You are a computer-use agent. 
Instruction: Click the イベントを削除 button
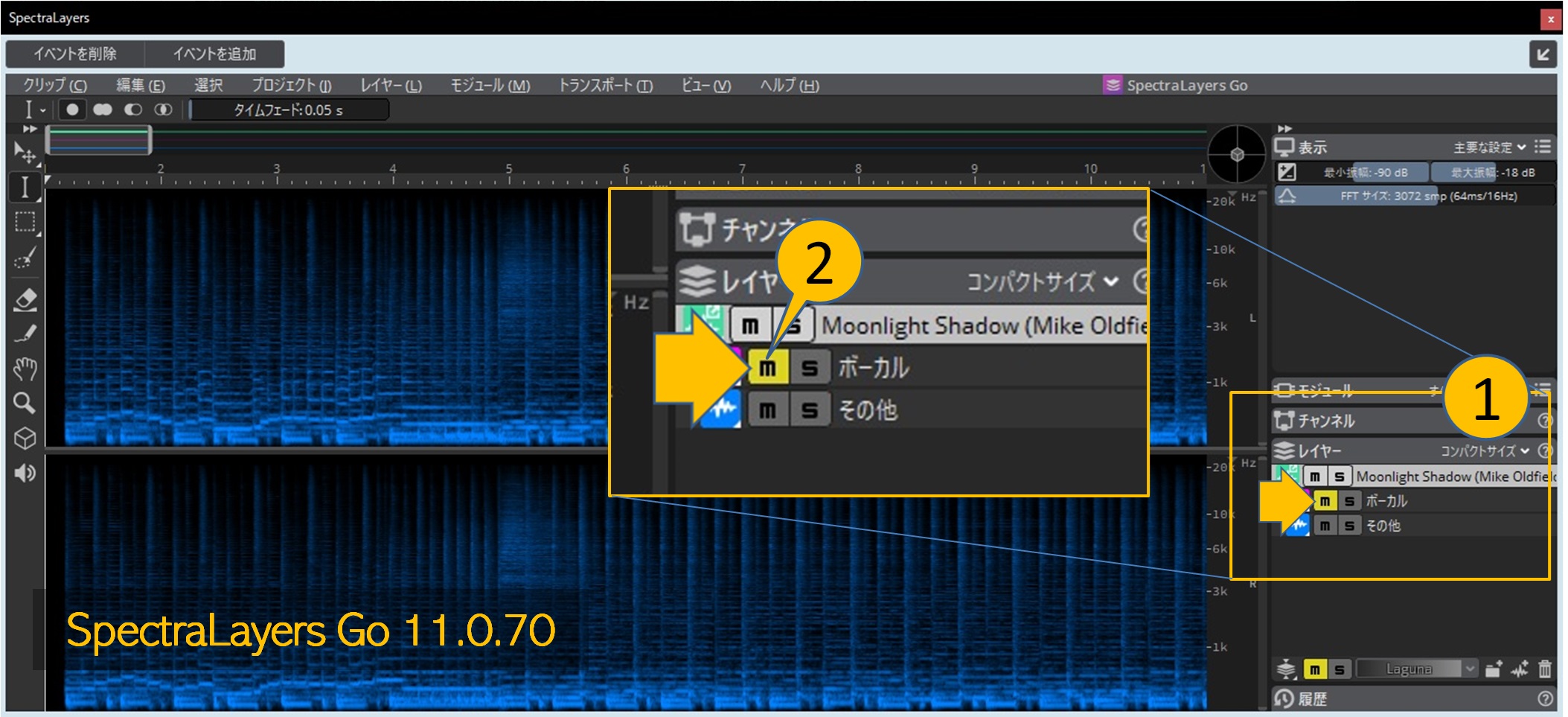point(75,54)
